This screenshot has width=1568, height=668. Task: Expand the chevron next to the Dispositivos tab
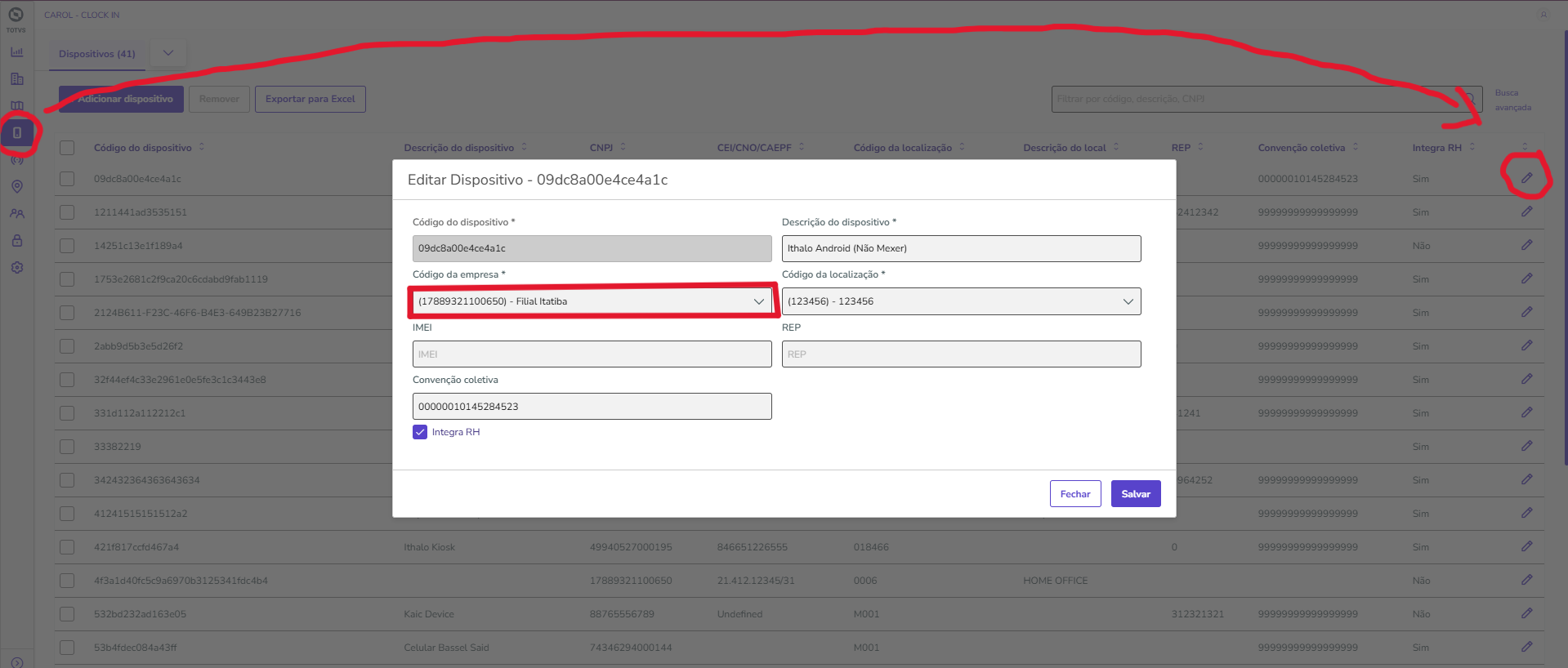[x=168, y=54]
